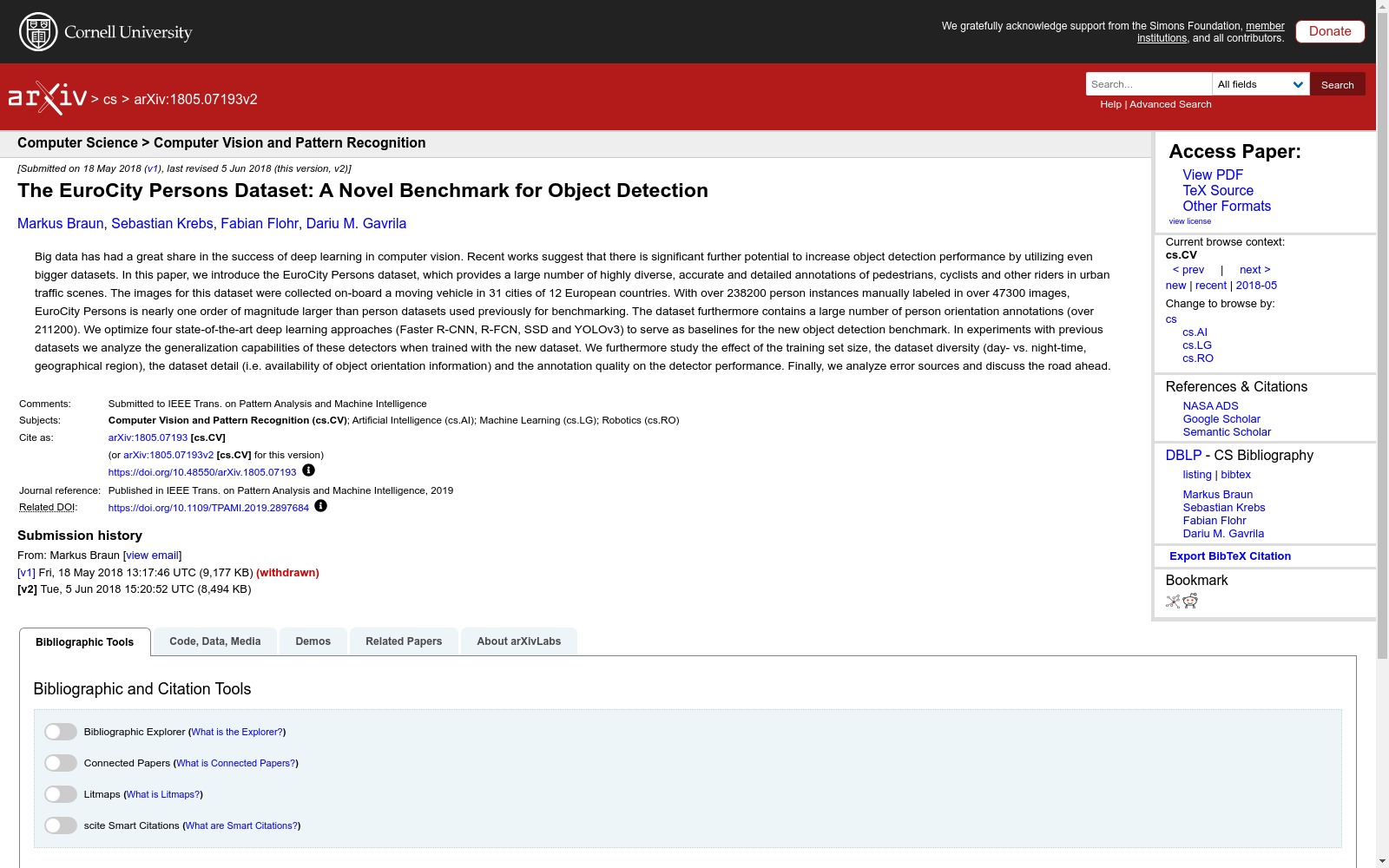Go to next paper with next link
Viewport: 1389px width, 868px height.
1255,270
